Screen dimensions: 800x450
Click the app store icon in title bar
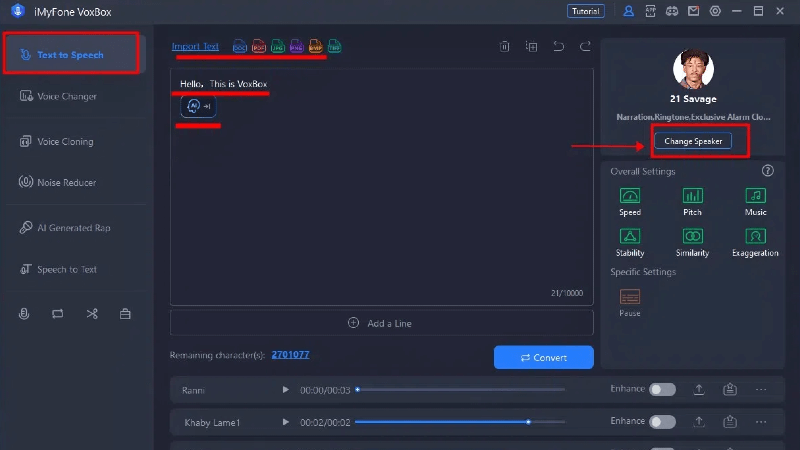click(650, 11)
